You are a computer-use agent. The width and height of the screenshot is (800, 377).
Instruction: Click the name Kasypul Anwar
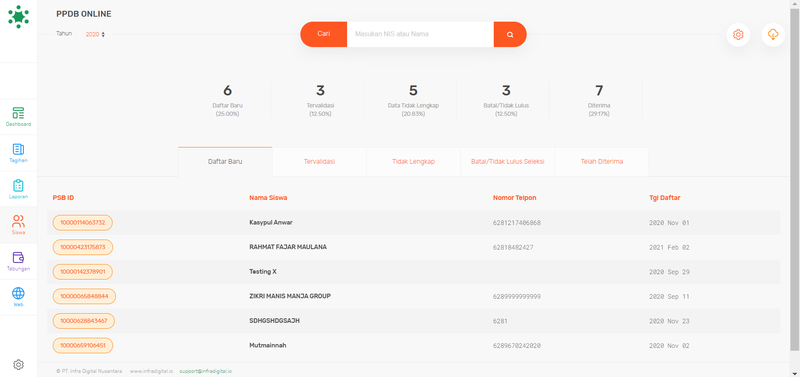(x=271, y=222)
